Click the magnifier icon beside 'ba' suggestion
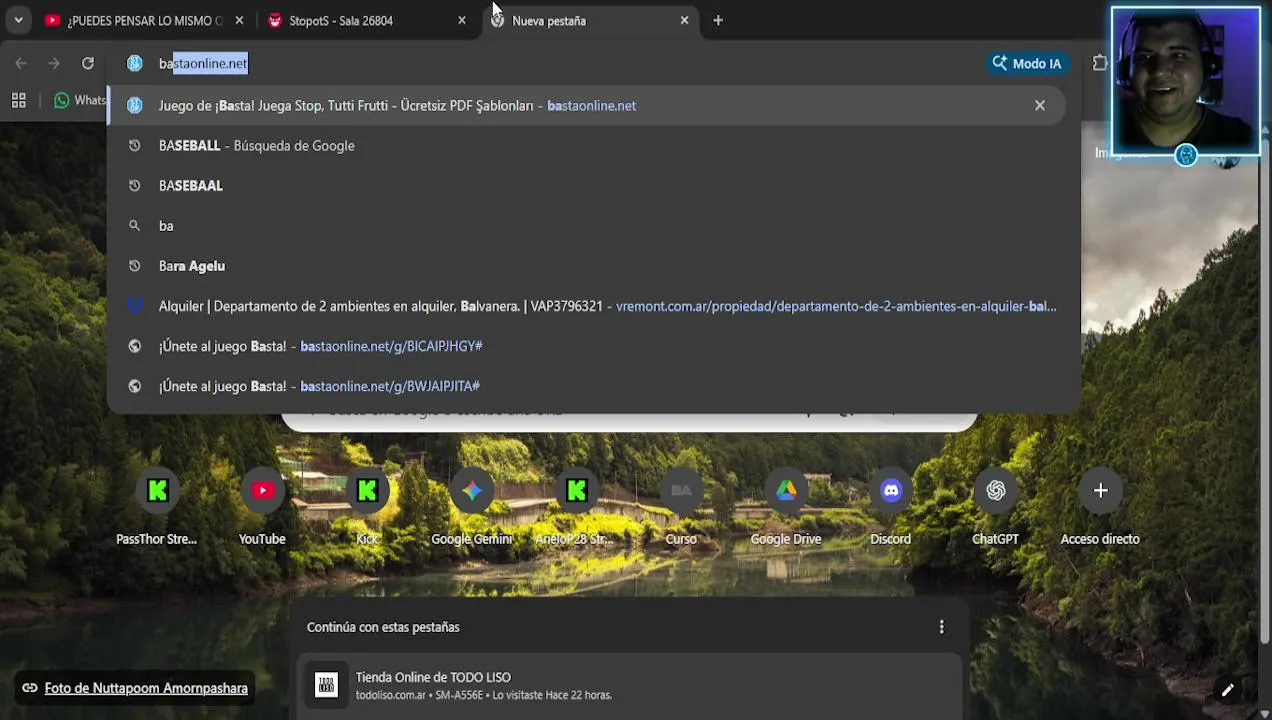The width and height of the screenshot is (1272, 720). click(x=135, y=226)
